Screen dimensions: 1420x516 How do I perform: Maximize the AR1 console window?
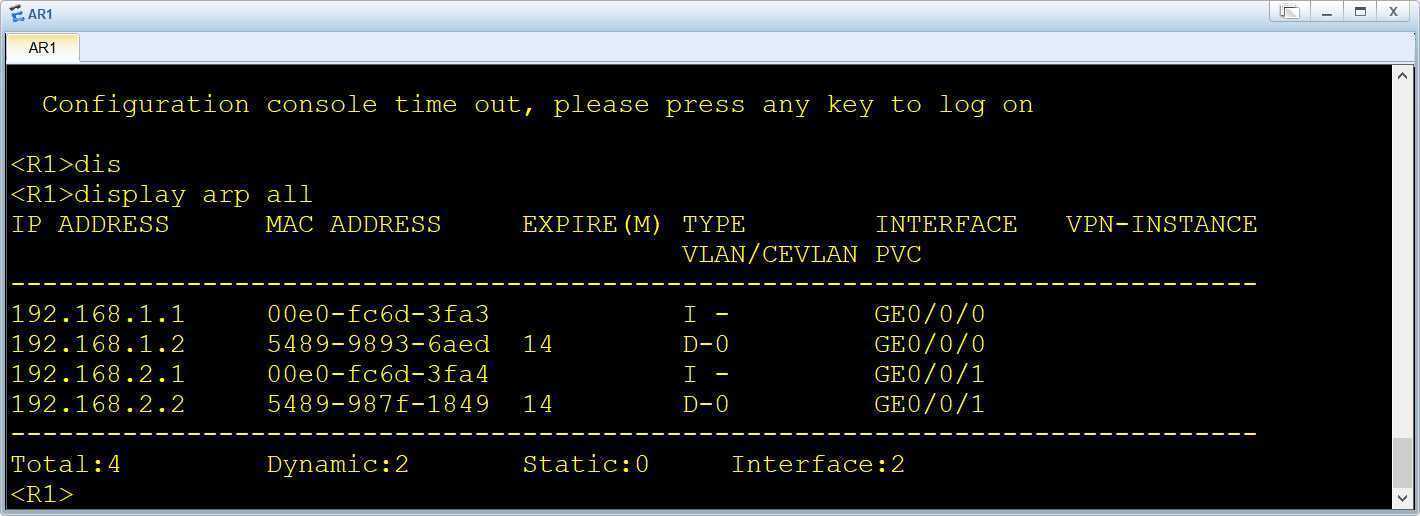coord(1360,12)
